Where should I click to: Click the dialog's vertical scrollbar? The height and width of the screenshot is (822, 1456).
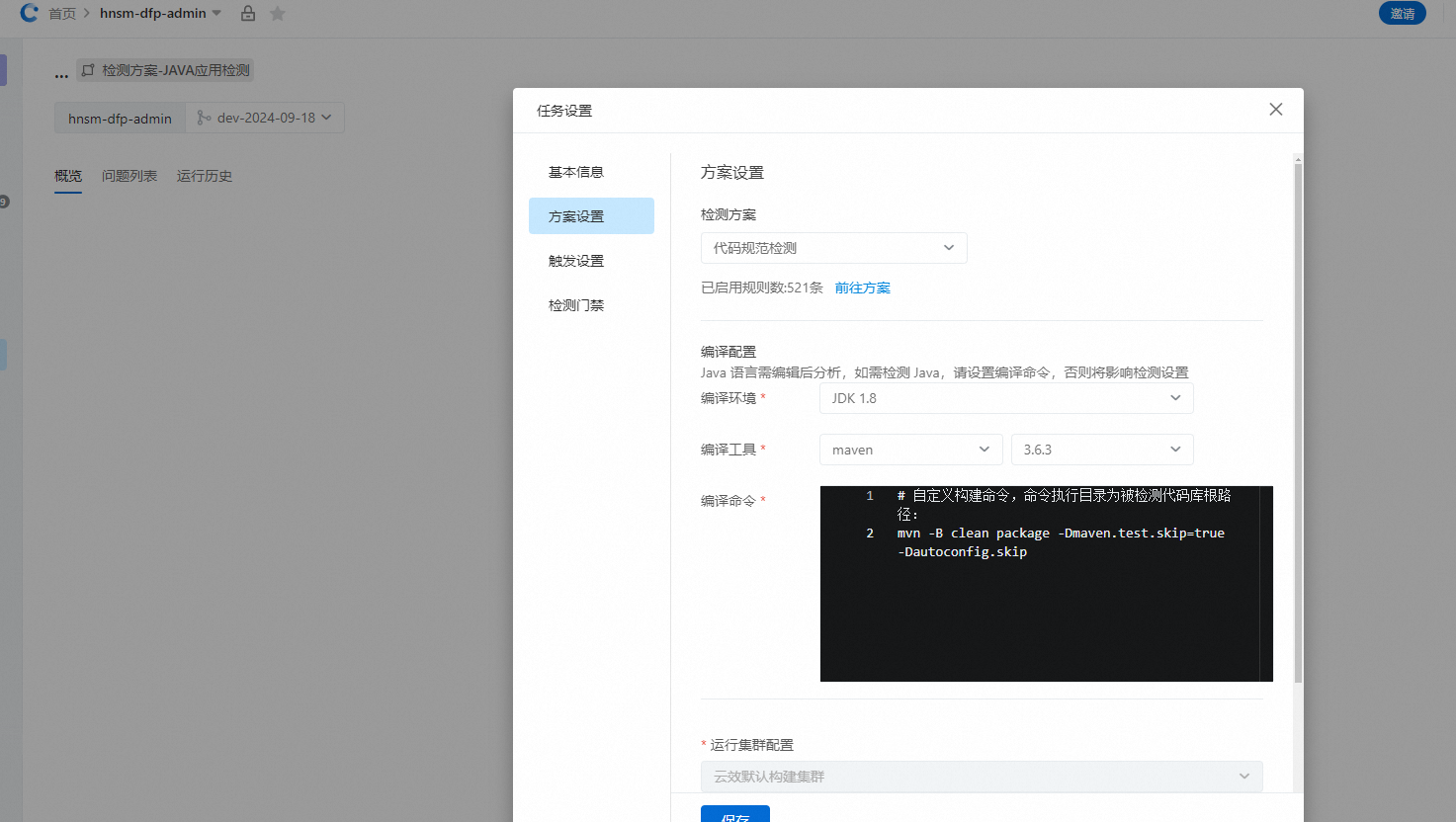coord(1298,423)
